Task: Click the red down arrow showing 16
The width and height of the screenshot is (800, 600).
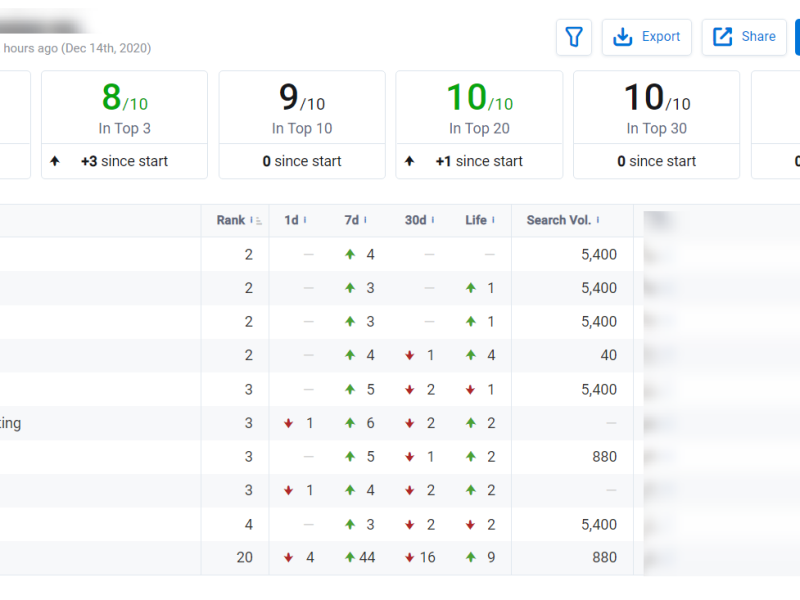Action: click(410, 558)
